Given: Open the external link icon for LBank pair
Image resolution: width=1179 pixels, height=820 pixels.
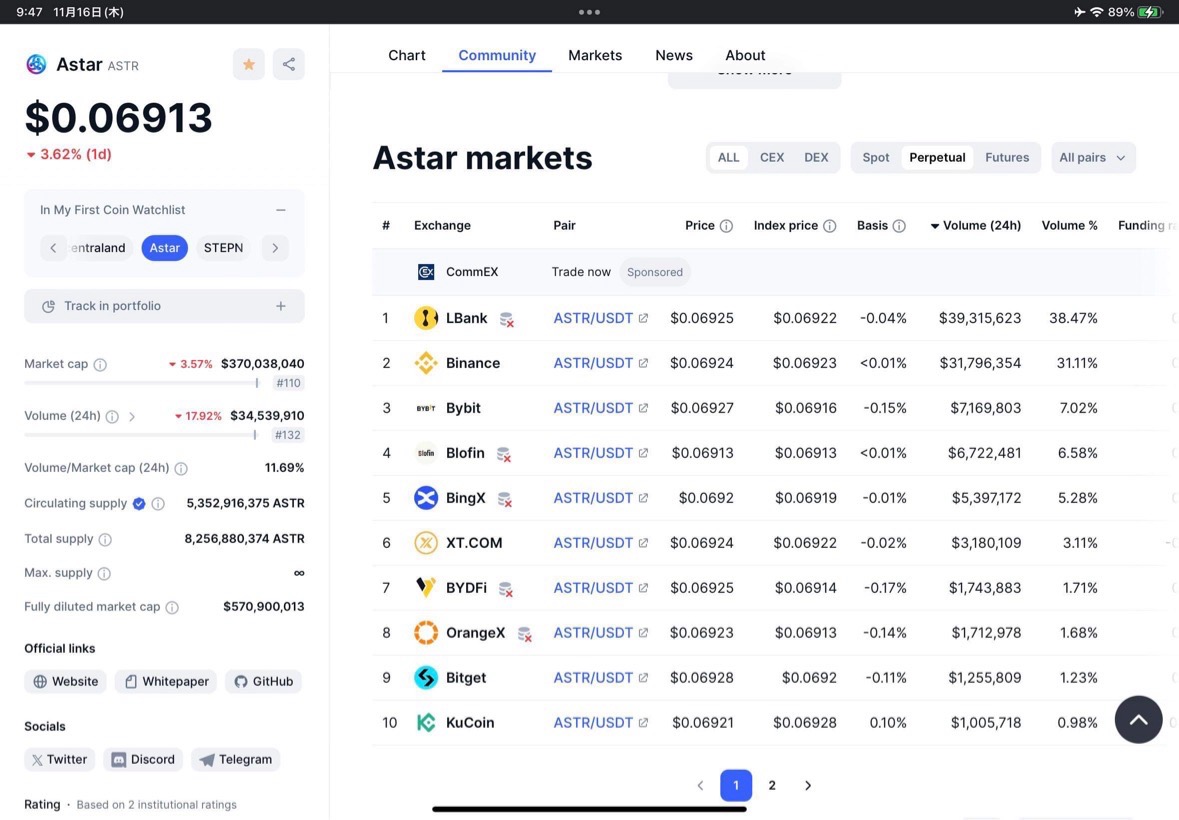Looking at the screenshot, I should [643, 319].
